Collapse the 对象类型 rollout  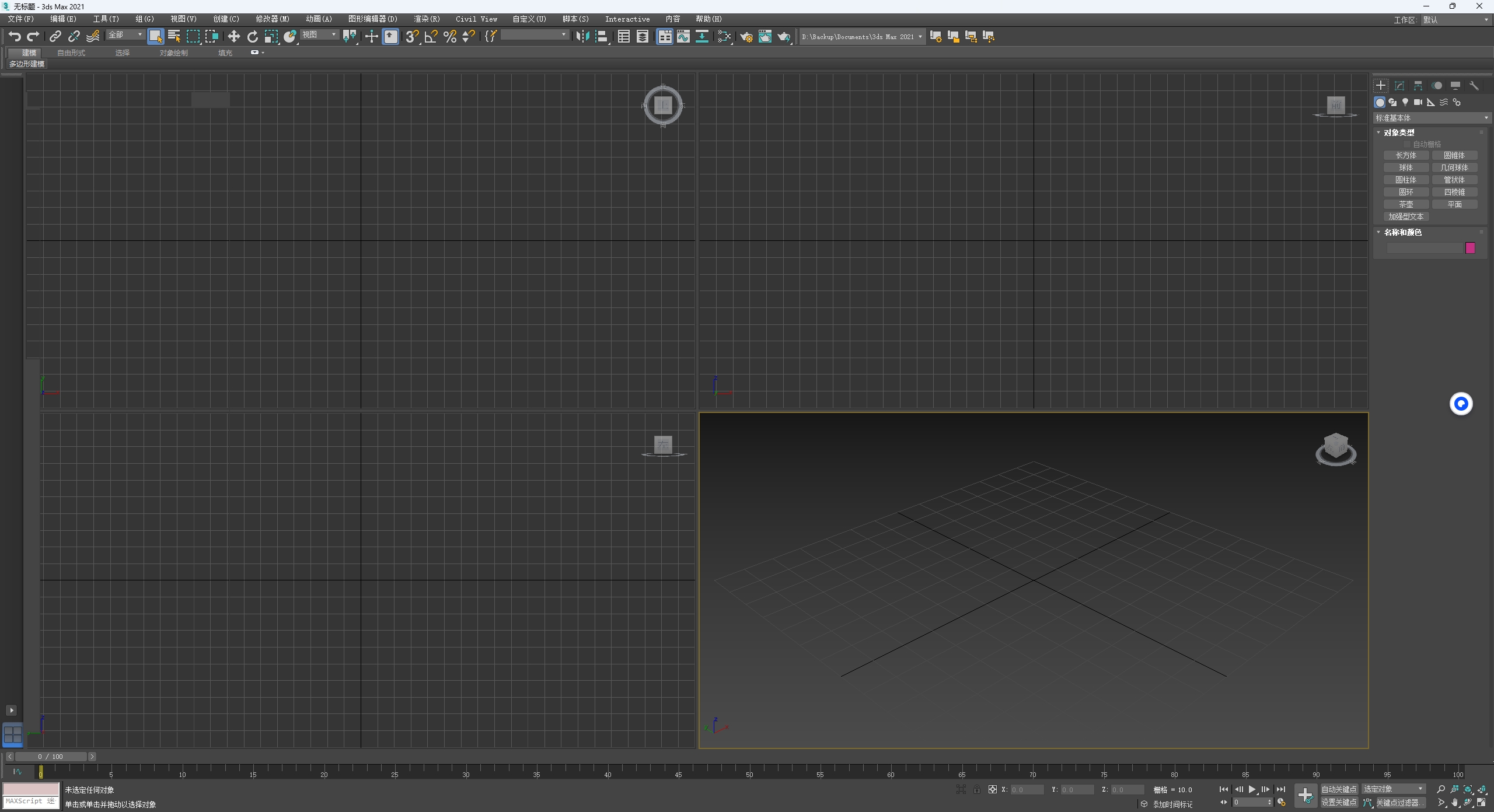(x=1398, y=132)
